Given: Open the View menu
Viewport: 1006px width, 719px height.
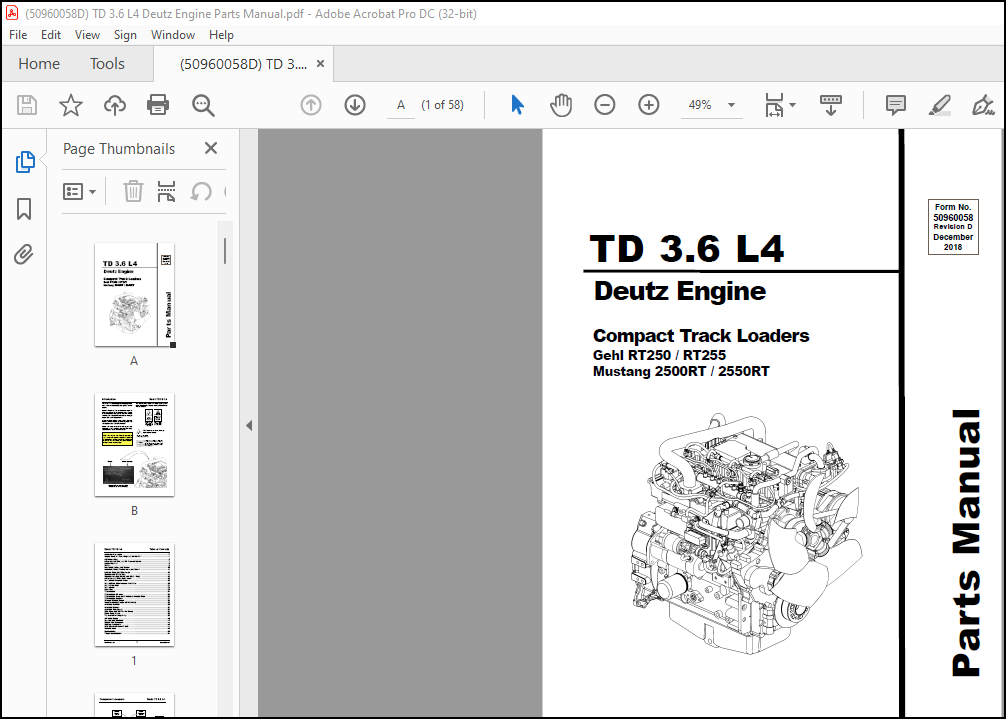Looking at the screenshot, I should click(x=87, y=35).
